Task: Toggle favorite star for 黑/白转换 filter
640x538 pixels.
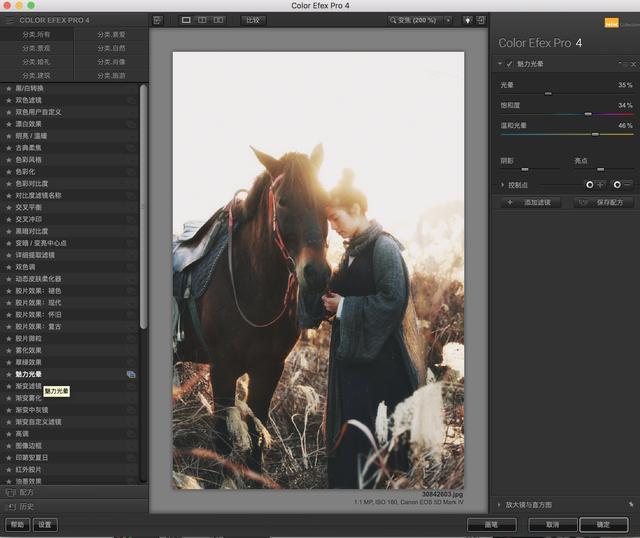Action: [9, 88]
